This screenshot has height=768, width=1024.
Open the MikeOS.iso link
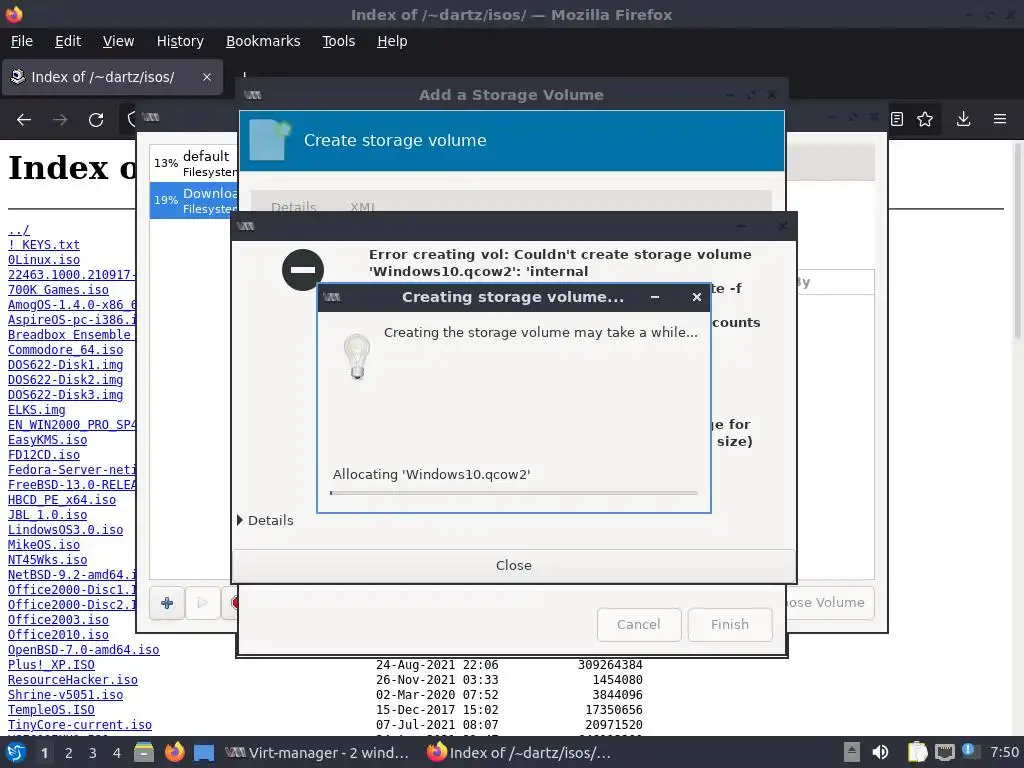[44, 545]
